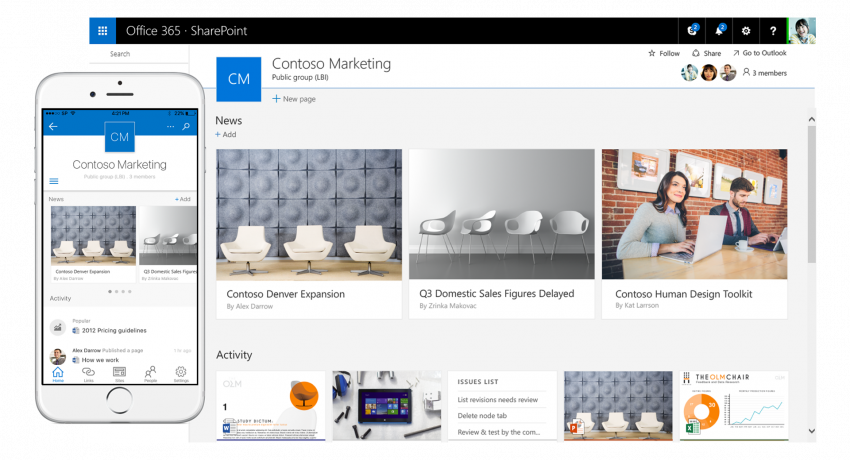Tap the back arrow on phone
The height and width of the screenshot is (460, 850).
[x=53, y=127]
